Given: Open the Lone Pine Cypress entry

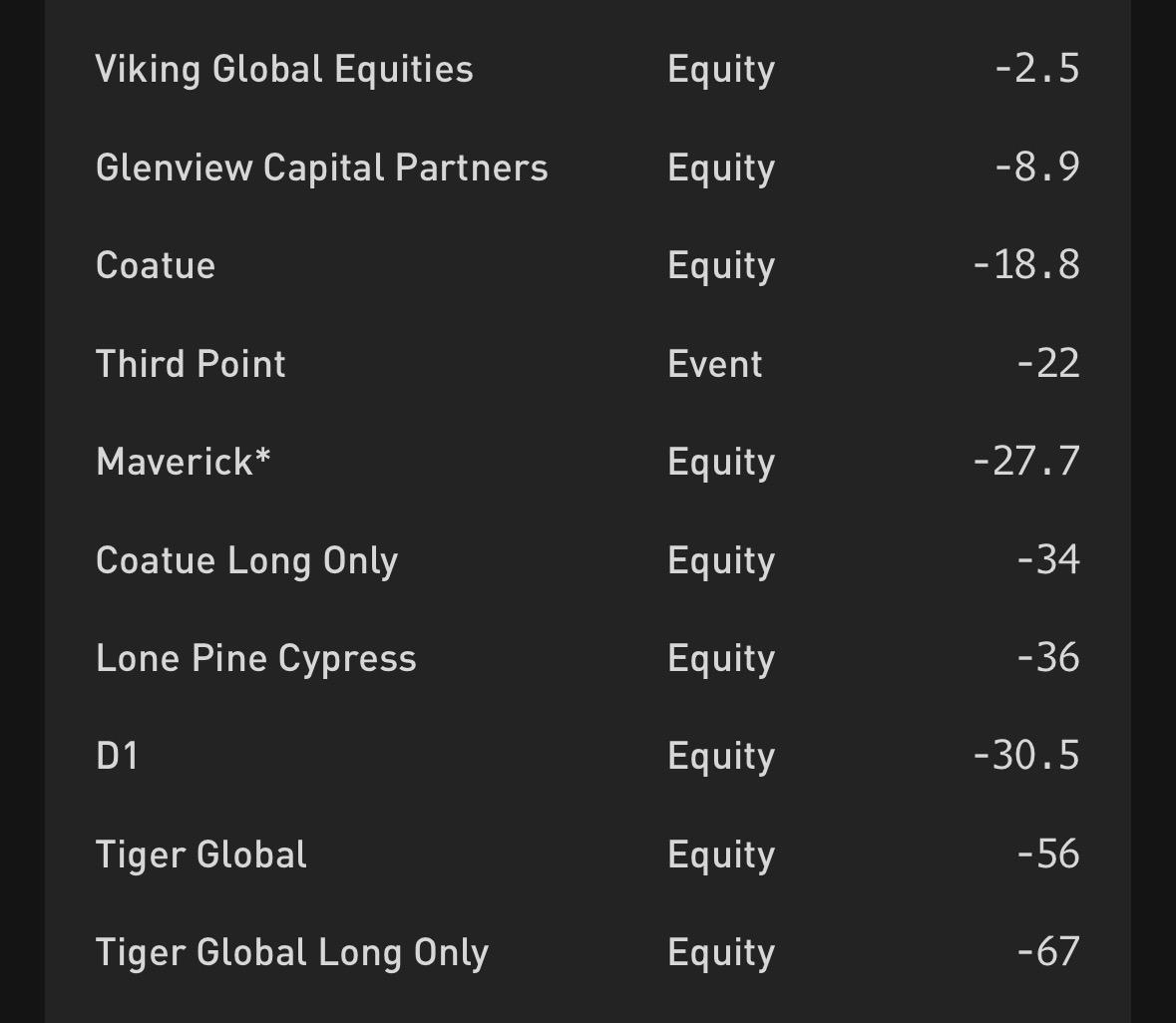Looking at the screenshot, I should pyautogui.click(x=255, y=658).
